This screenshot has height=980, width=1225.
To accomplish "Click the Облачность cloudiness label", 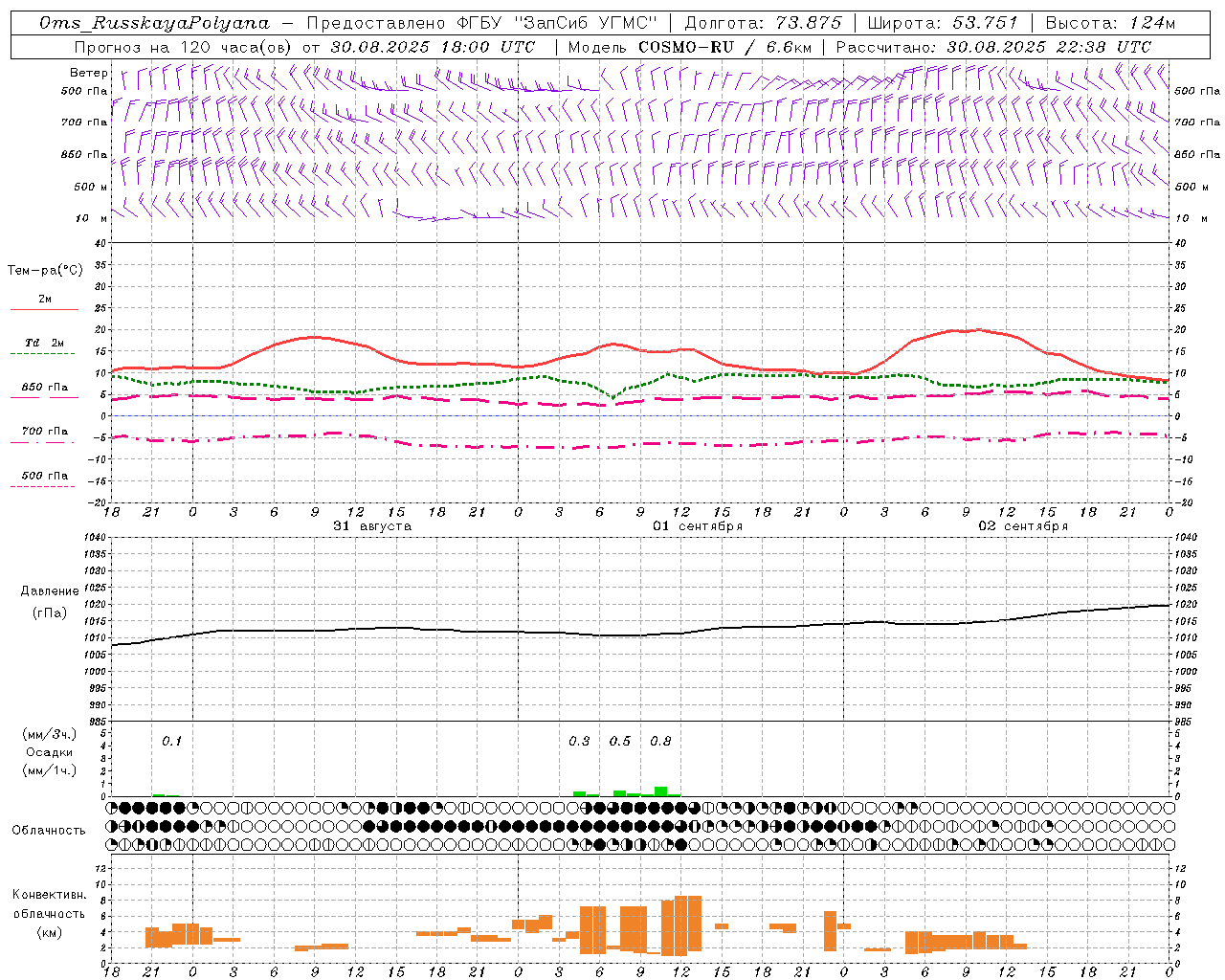I will 49,831.
